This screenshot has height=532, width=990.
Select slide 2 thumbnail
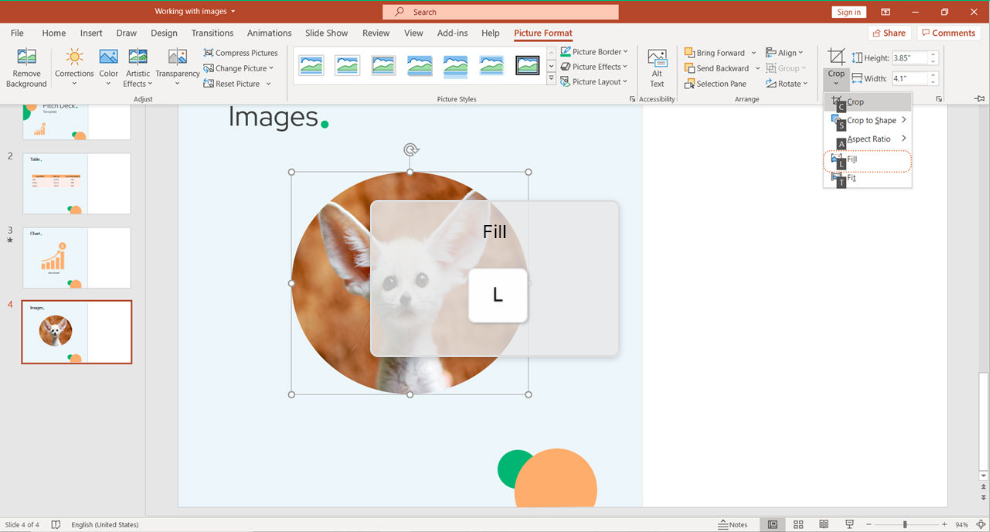click(76, 184)
